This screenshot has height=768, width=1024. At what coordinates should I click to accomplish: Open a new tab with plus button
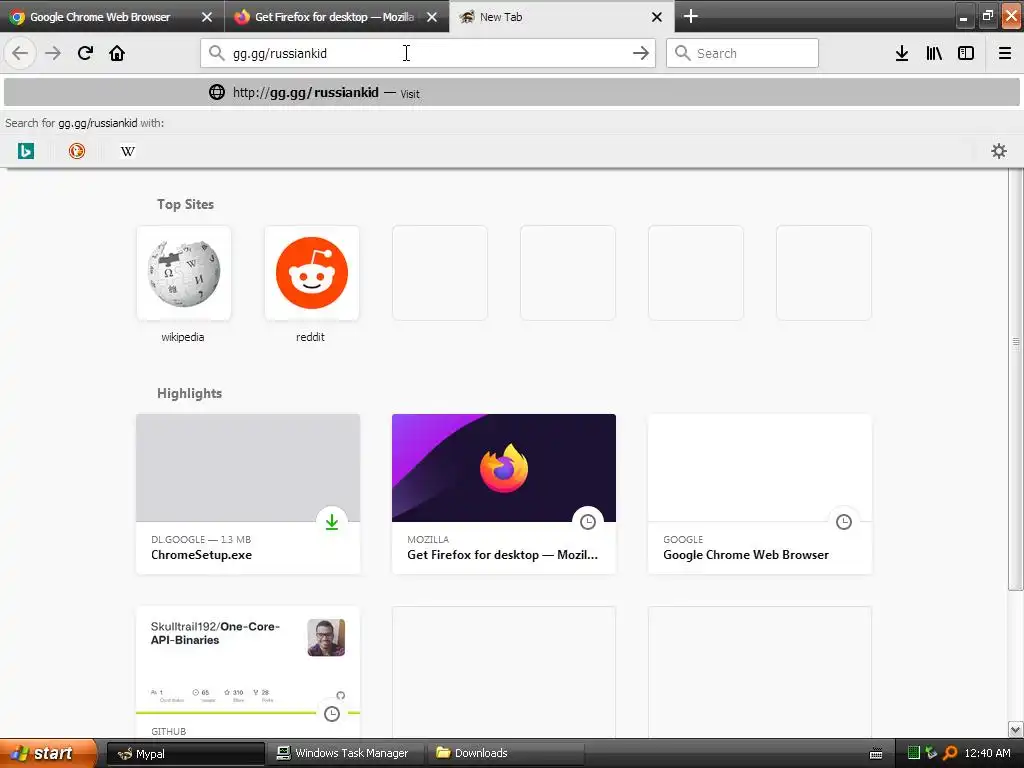690,16
